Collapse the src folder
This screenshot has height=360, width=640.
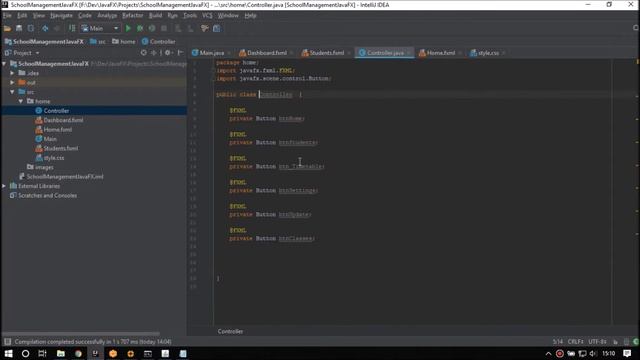pyautogui.click(x=12, y=92)
